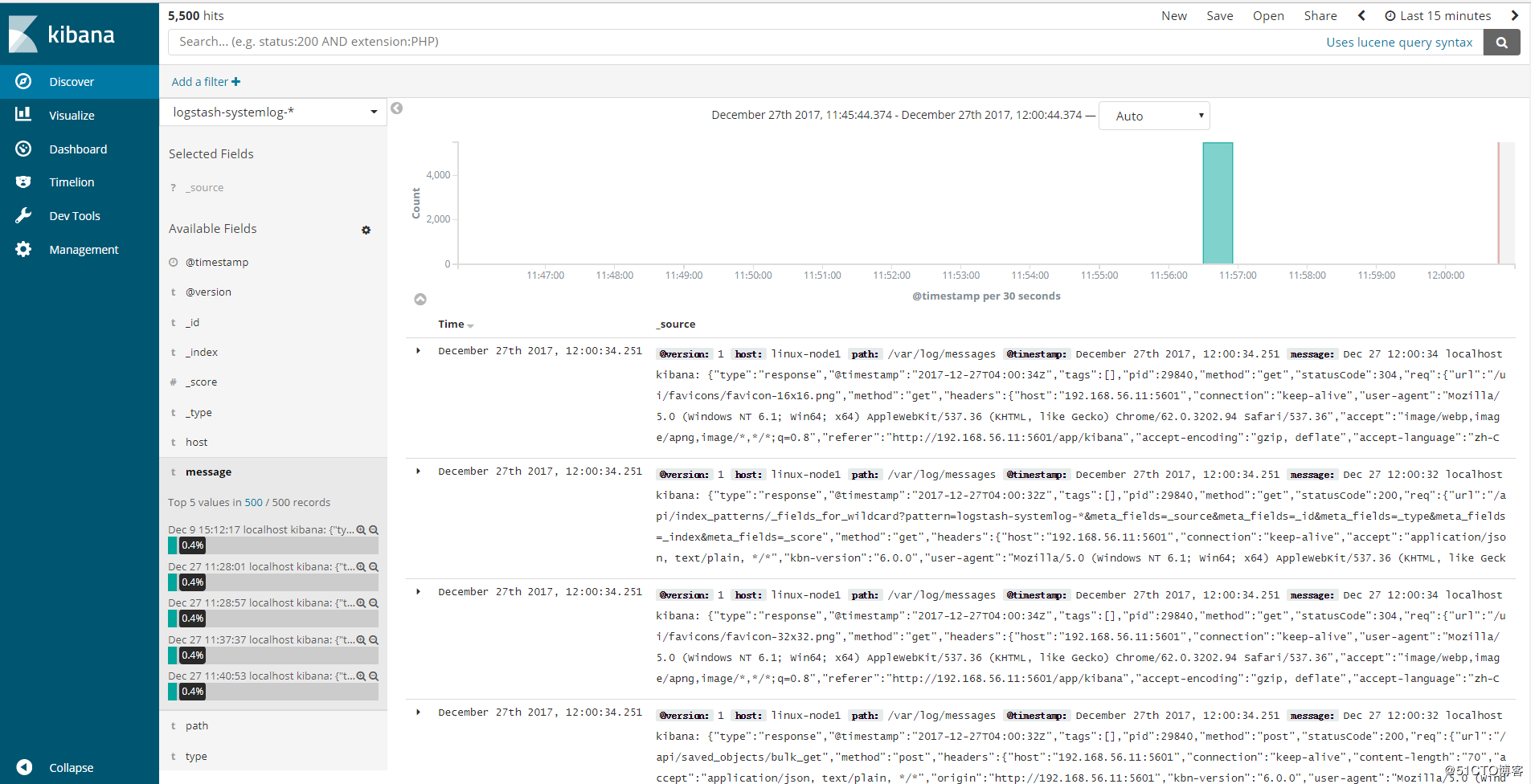This screenshot has width=1531, height=784.
Task: Click the Dashboard icon in sidebar
Action: point(23,148)
